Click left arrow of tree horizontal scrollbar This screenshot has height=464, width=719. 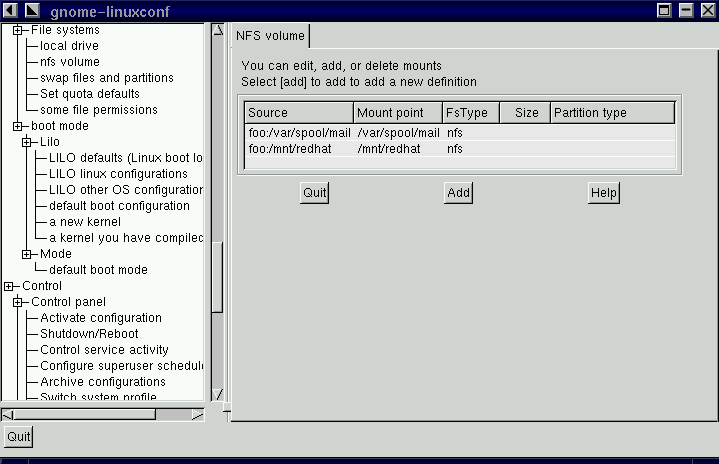[x=7, y=414]
